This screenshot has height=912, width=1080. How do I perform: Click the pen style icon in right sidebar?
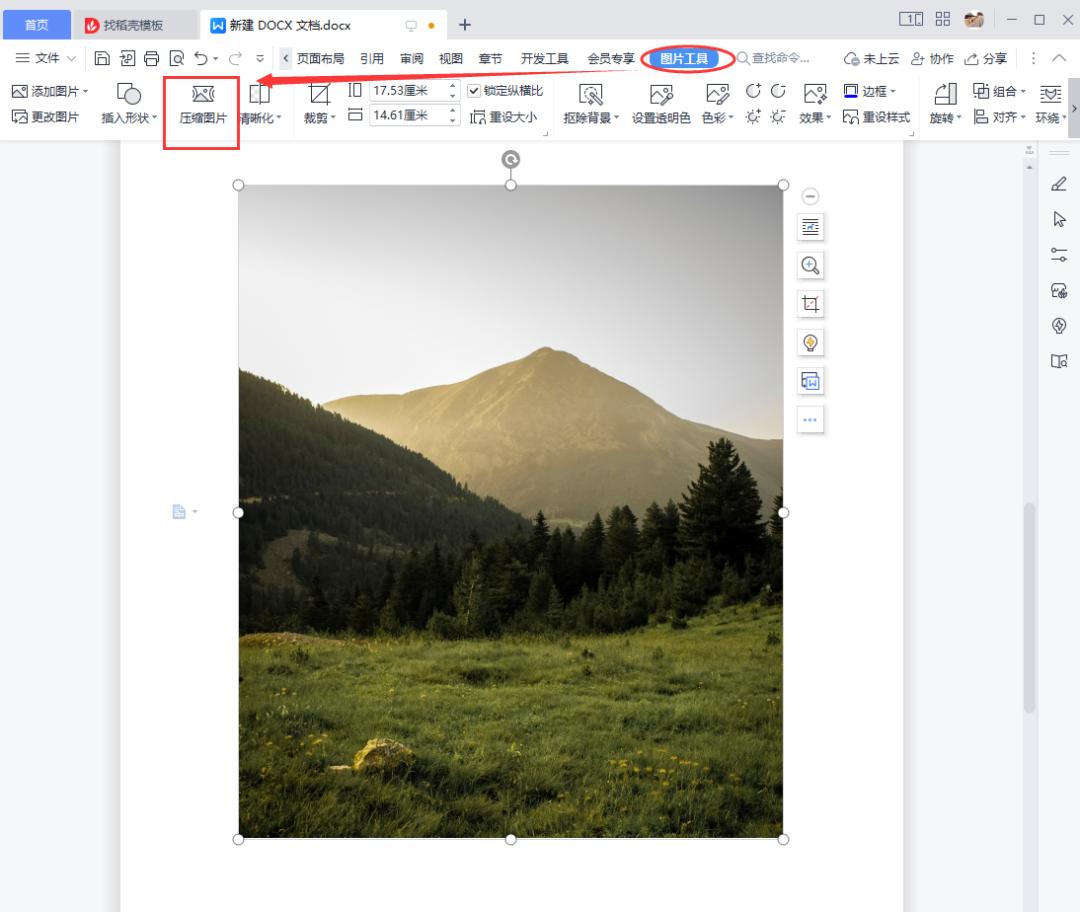tap(1059, 184)
